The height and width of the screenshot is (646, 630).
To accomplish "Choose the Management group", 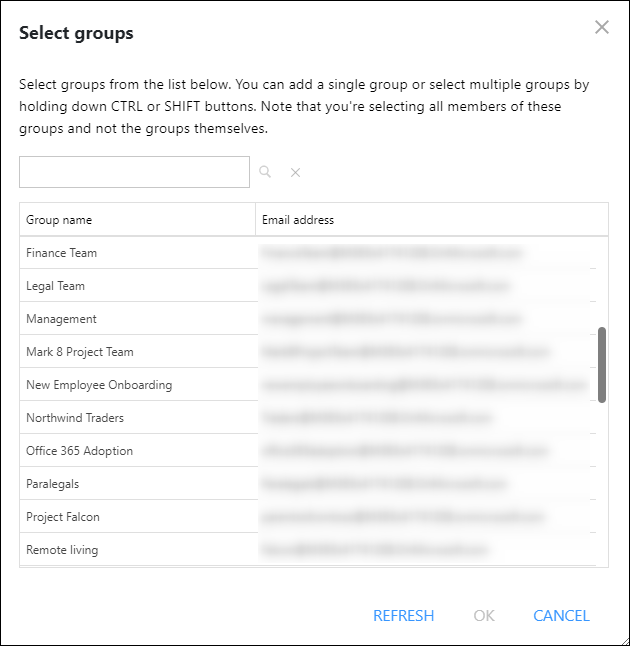I will (x=307, y=318).
